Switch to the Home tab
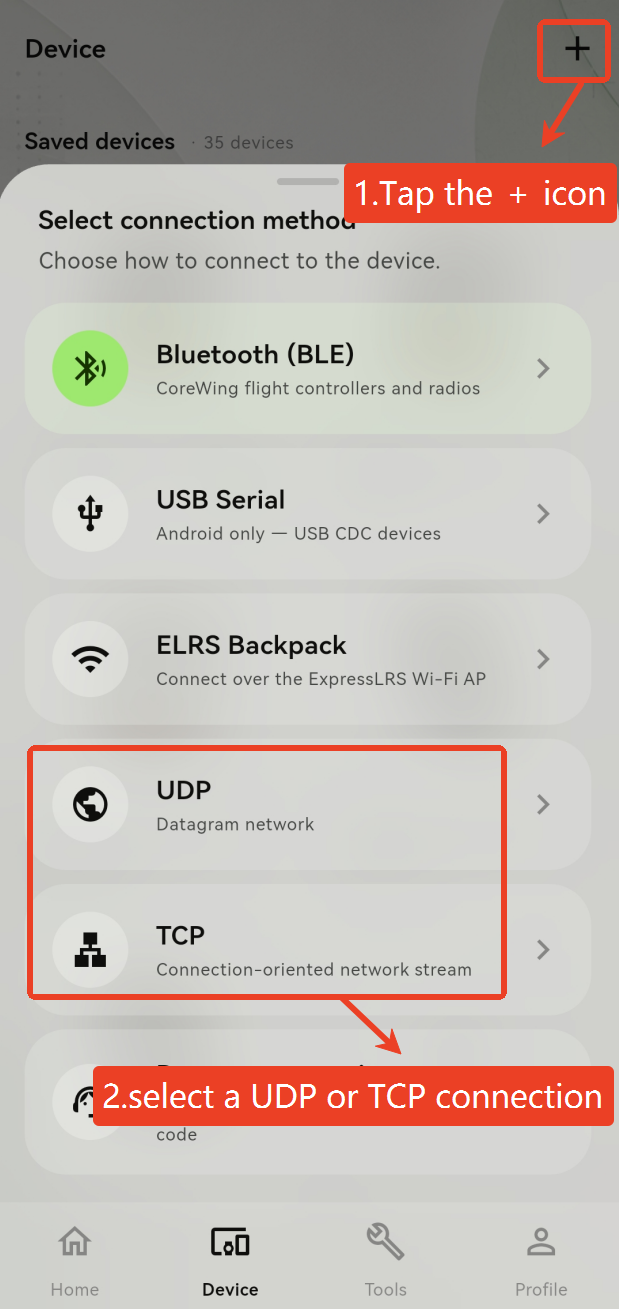The image size is (619, 1309). pyautogui.click(x=75, y=1260)
